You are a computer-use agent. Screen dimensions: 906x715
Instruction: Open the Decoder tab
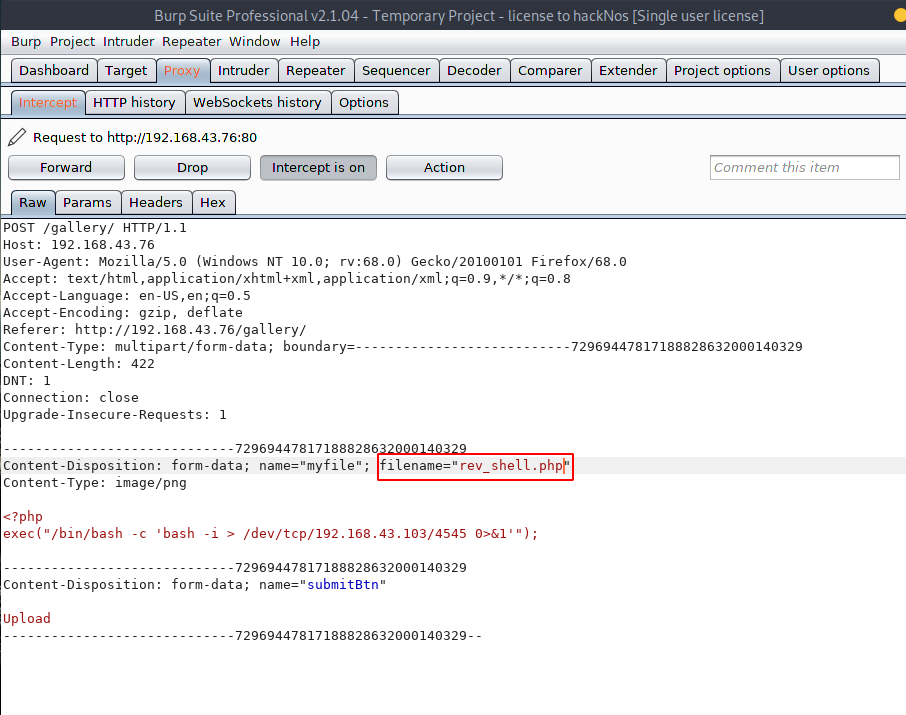click(474, 71)
